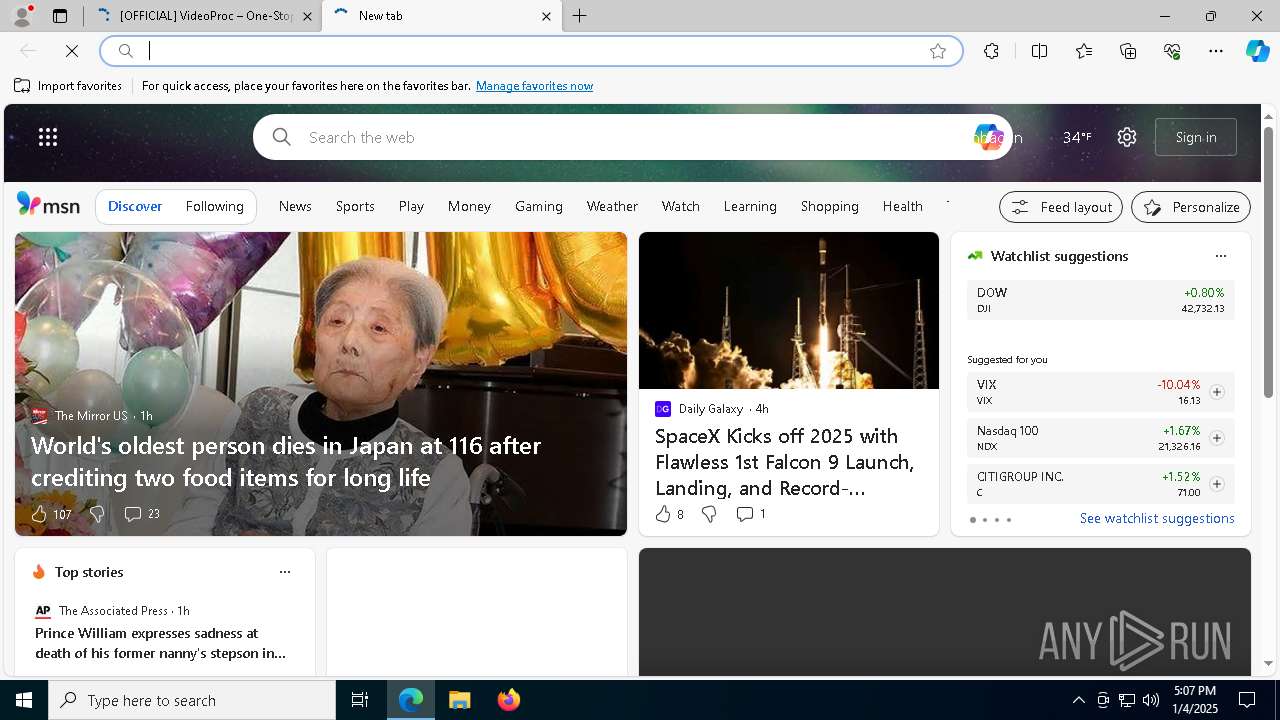
Task: Select the Following feed tab
Action: coord(215,206)
